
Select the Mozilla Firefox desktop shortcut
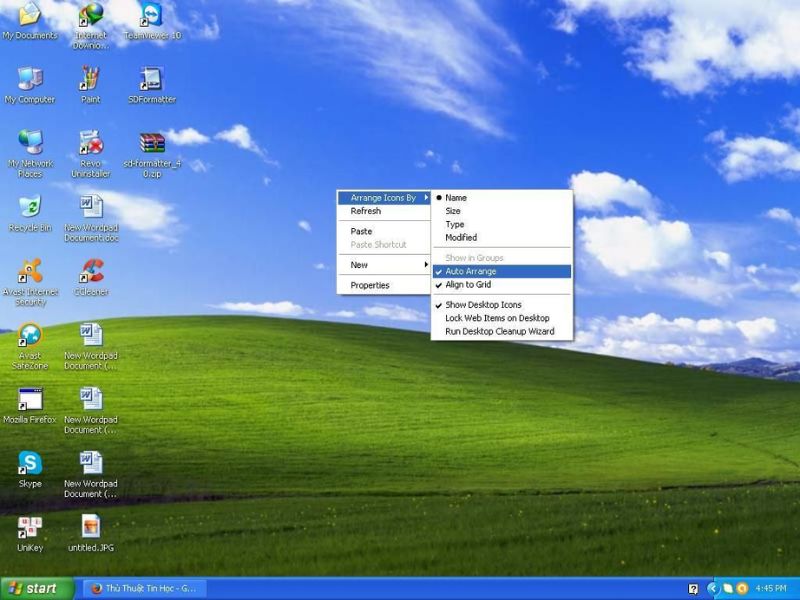(30, 406)
